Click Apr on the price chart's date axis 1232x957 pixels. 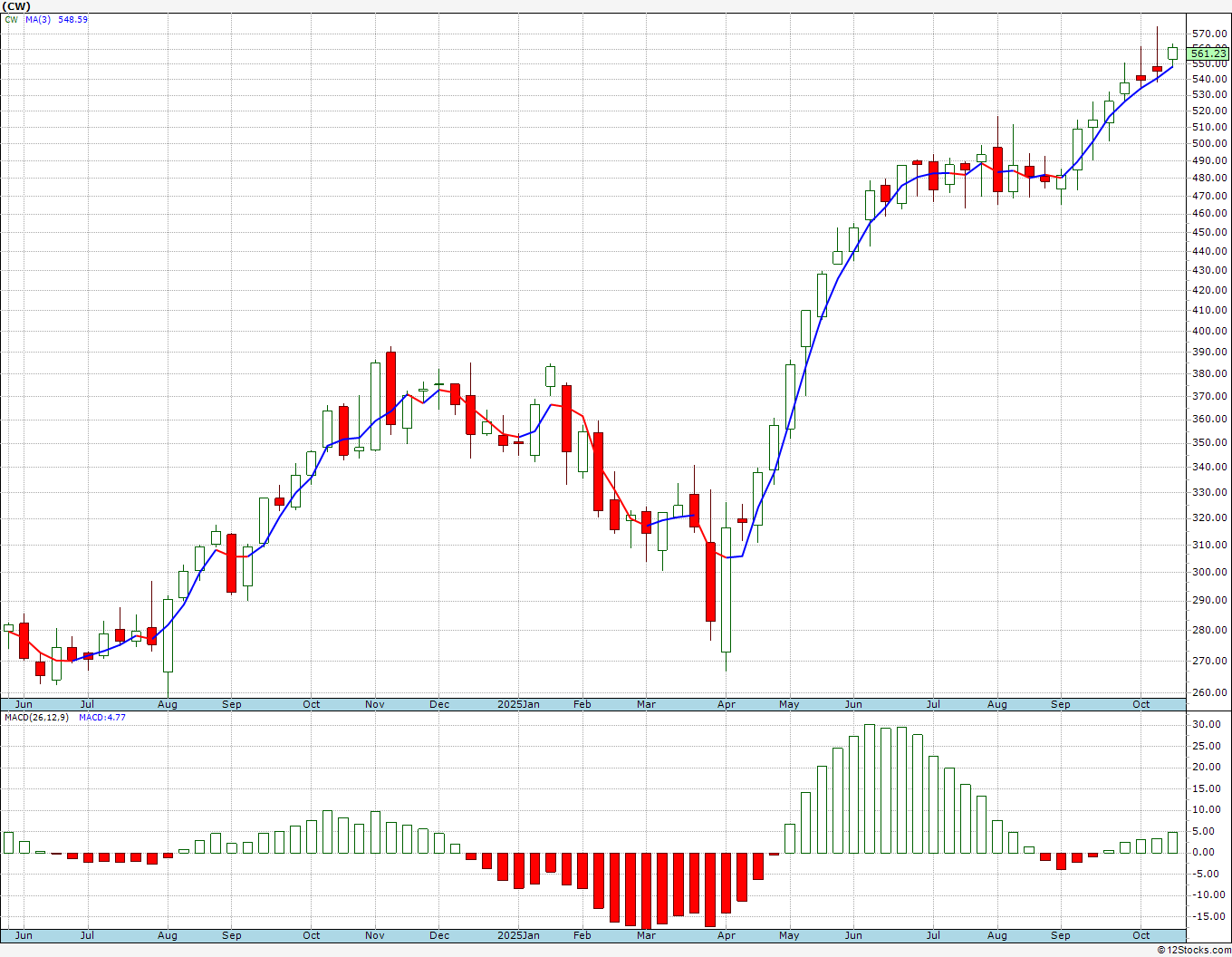click(726, 704)
